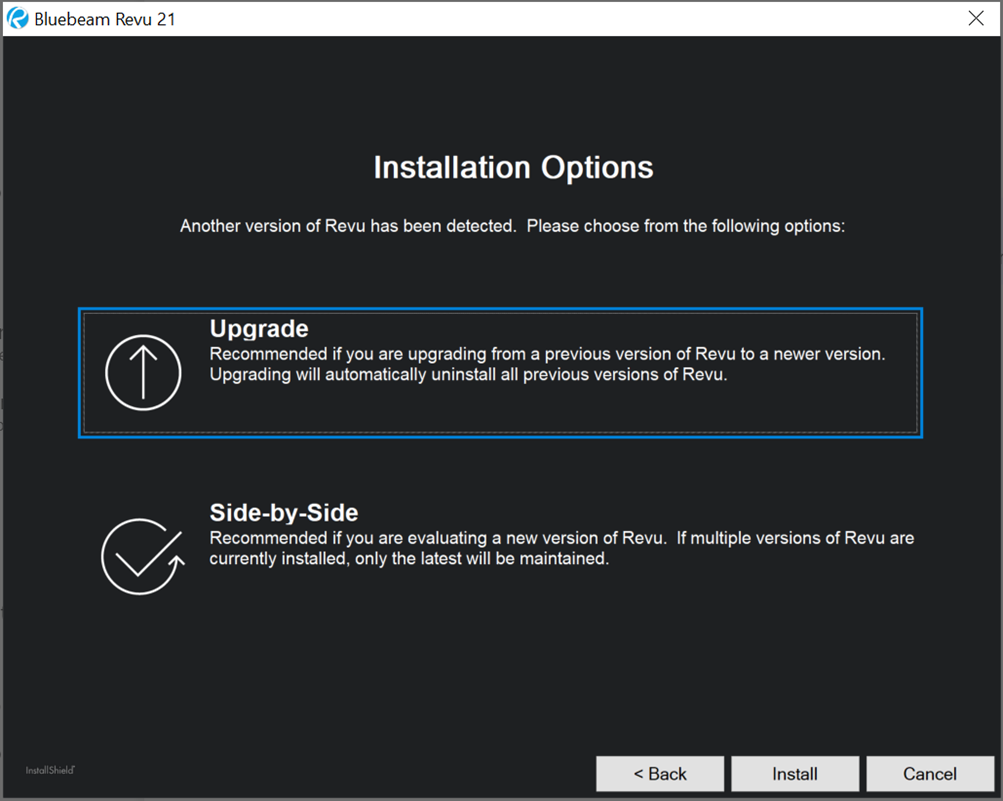Click the Upgrade up-arrow circle icon
Viewport: 1003px width, 801px height.
pyautogui.click(x=143, y=372)
